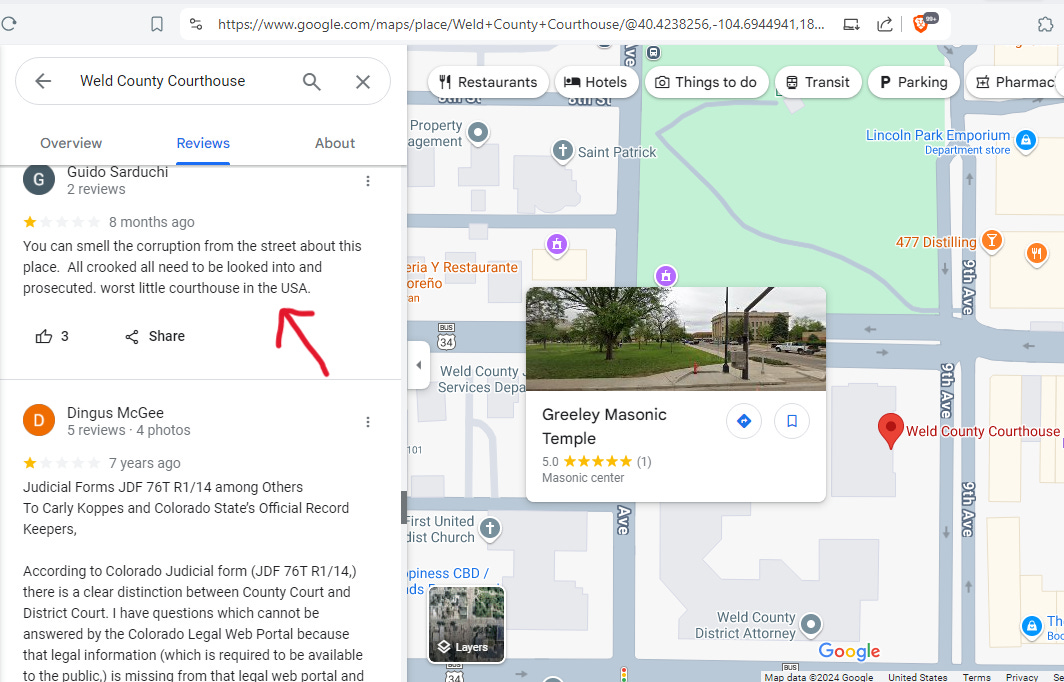Viewport: 1064px width, 682px height.
Task: Show Parking locations chip
Action: pyautogui.click(x=913, y=82)
